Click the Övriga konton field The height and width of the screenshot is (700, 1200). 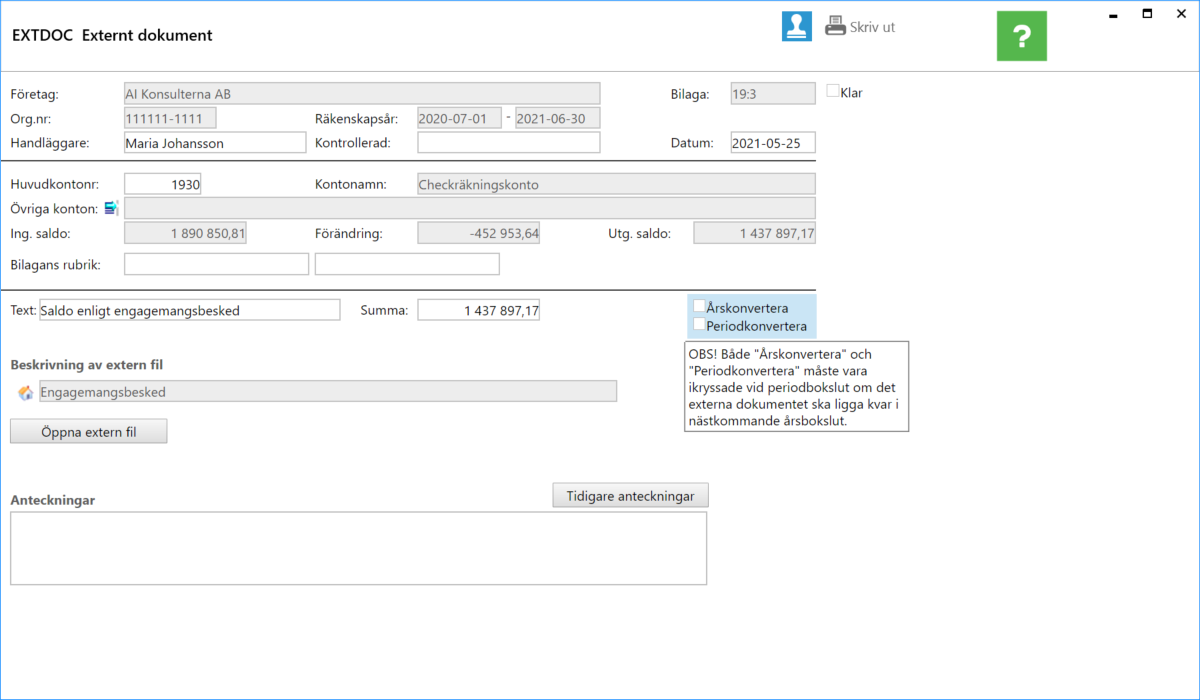(x=469, y=208)
